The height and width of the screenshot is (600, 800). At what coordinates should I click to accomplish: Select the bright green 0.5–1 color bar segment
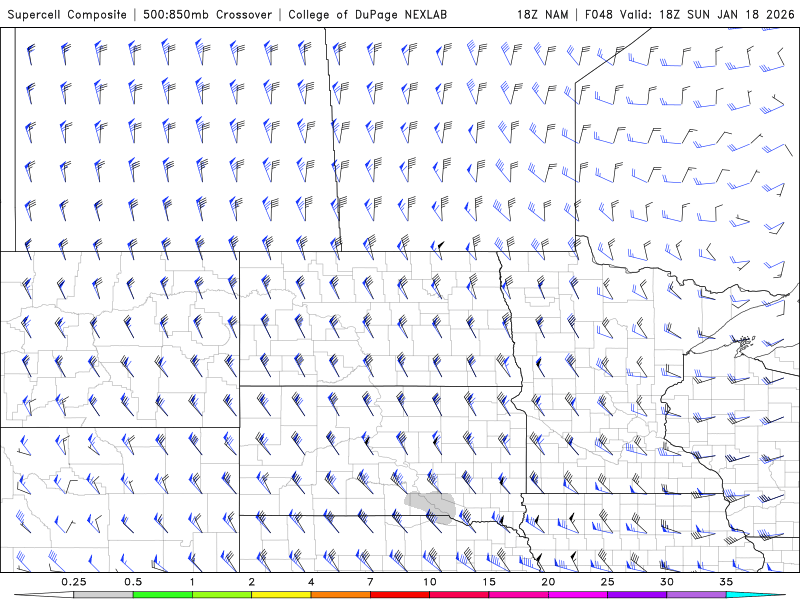pos(162,595)
